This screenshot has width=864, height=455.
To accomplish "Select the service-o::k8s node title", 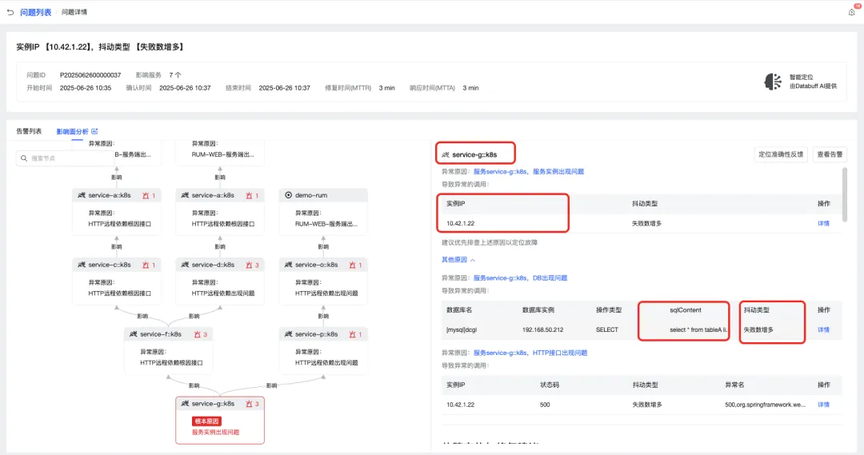I will (316, 265).
